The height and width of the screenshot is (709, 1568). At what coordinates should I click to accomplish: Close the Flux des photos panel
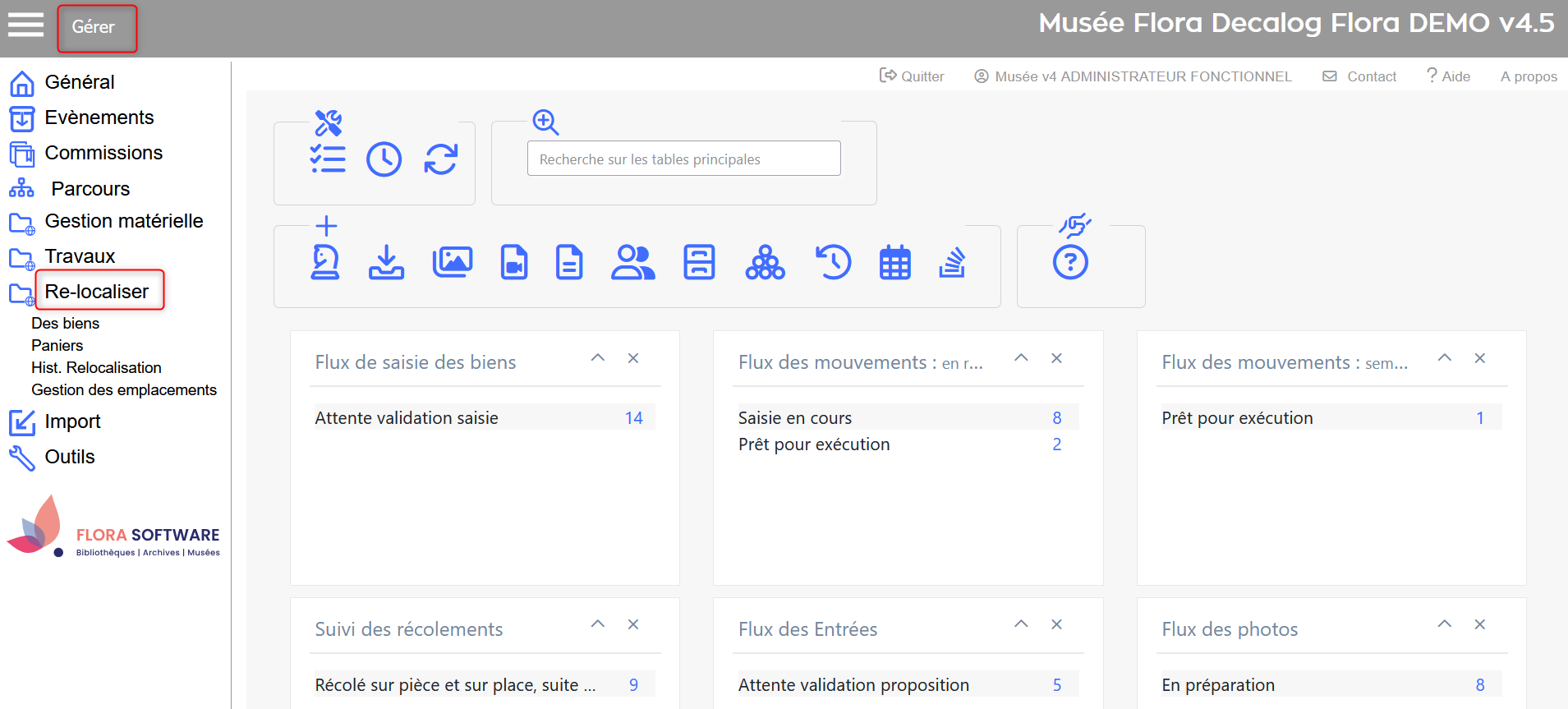point(1479,624)
